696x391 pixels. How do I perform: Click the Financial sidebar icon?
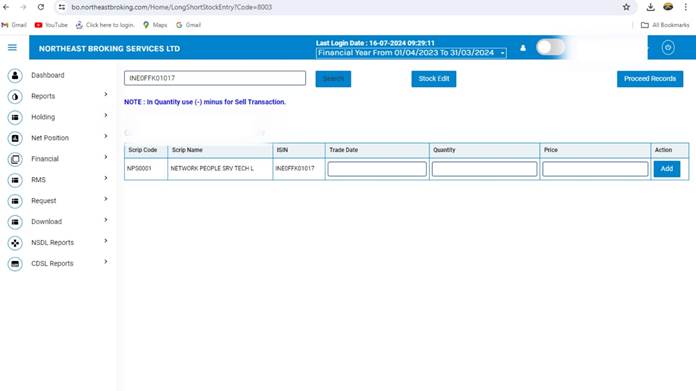pyautogui.click(x=15, y=159)
